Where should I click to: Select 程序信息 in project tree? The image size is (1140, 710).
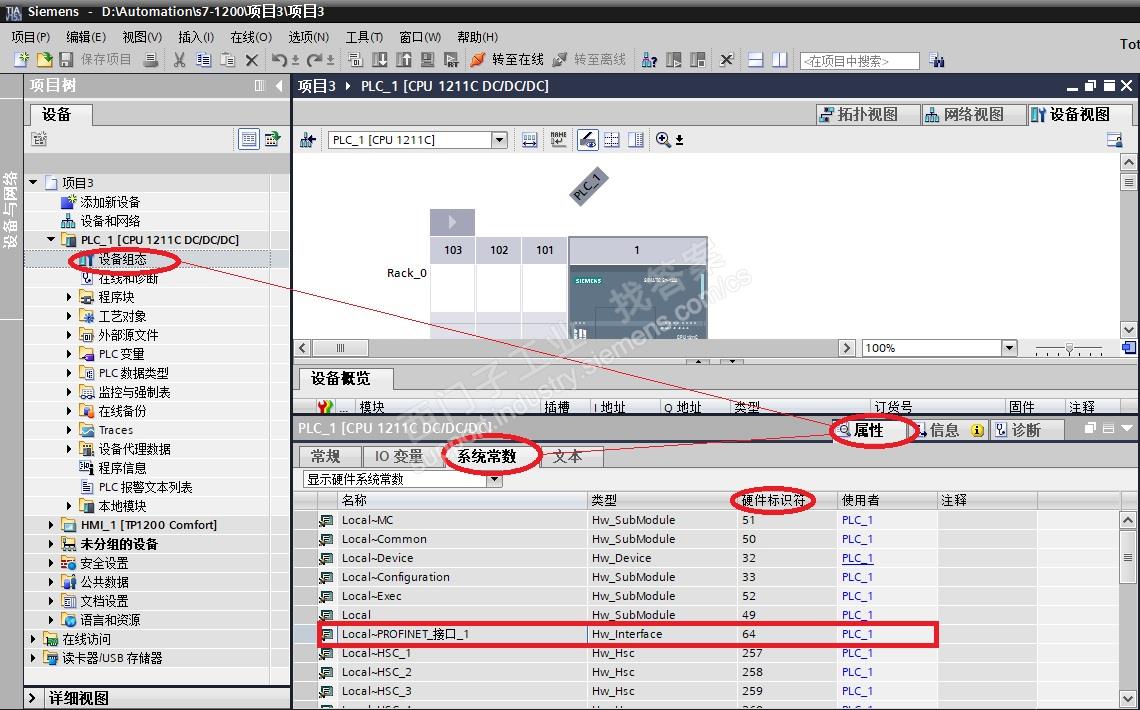122,467
